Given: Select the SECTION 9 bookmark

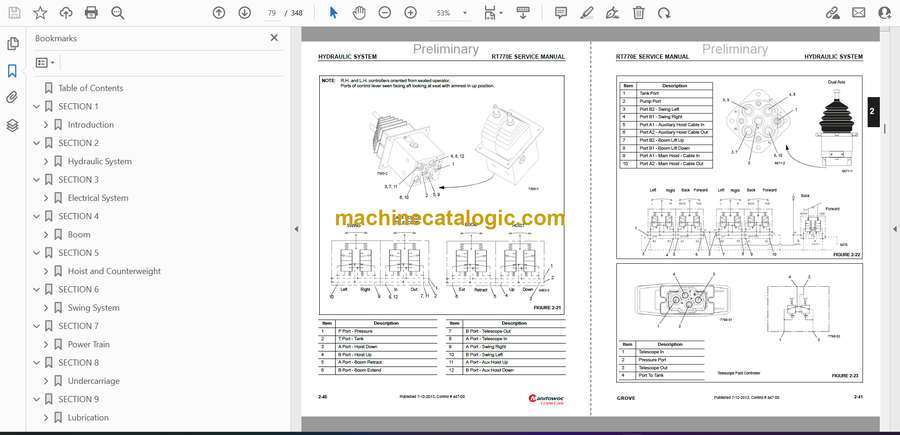Looking at the screenshot, I should click(78, 399).
